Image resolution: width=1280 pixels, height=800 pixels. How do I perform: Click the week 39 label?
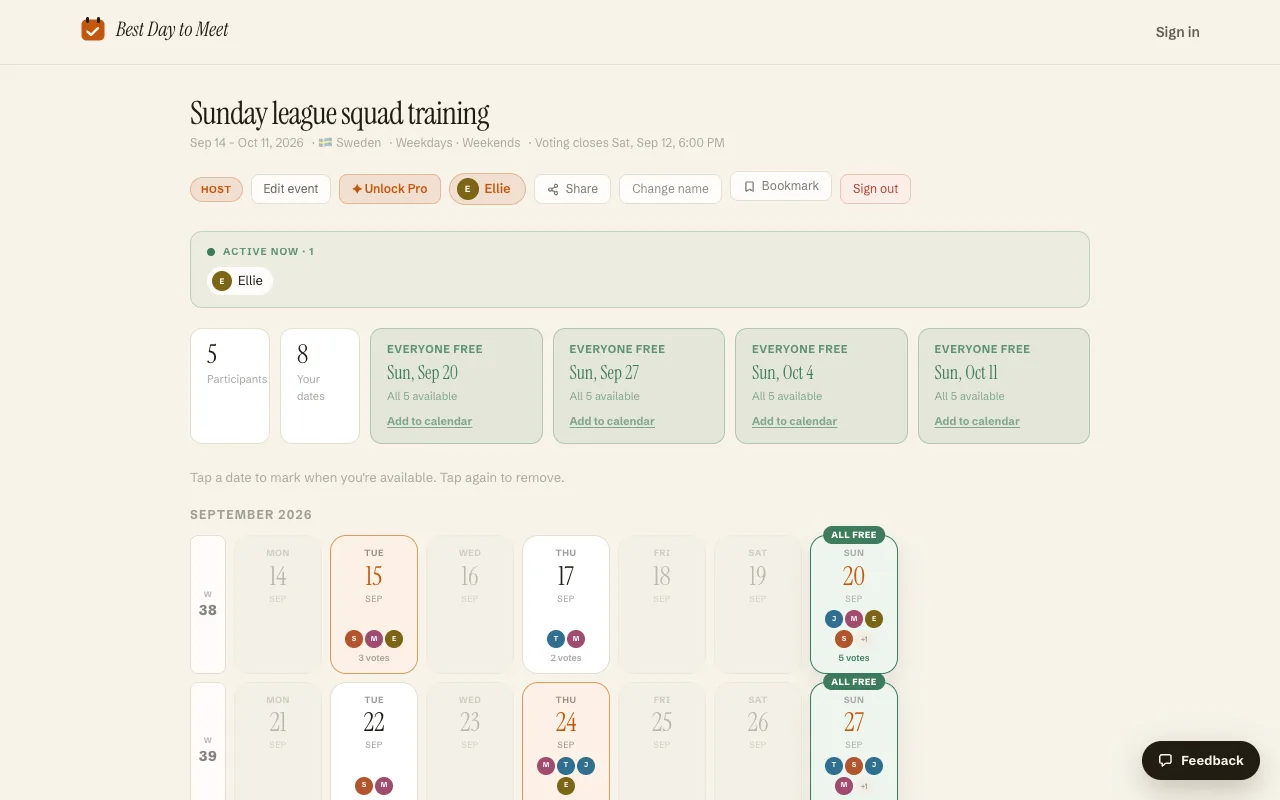click(x=208, y=741)
